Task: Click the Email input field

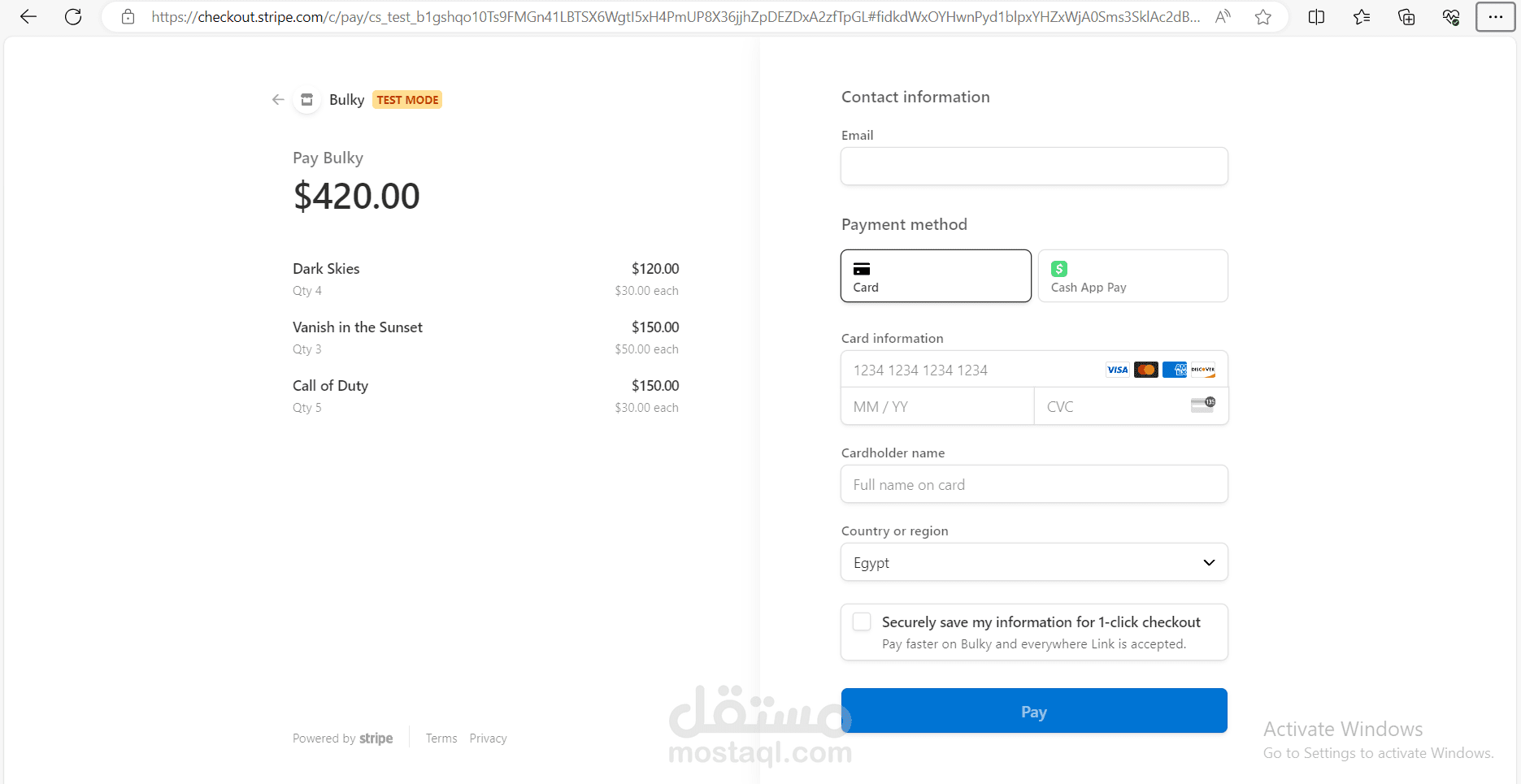Action: [1034, 167]
